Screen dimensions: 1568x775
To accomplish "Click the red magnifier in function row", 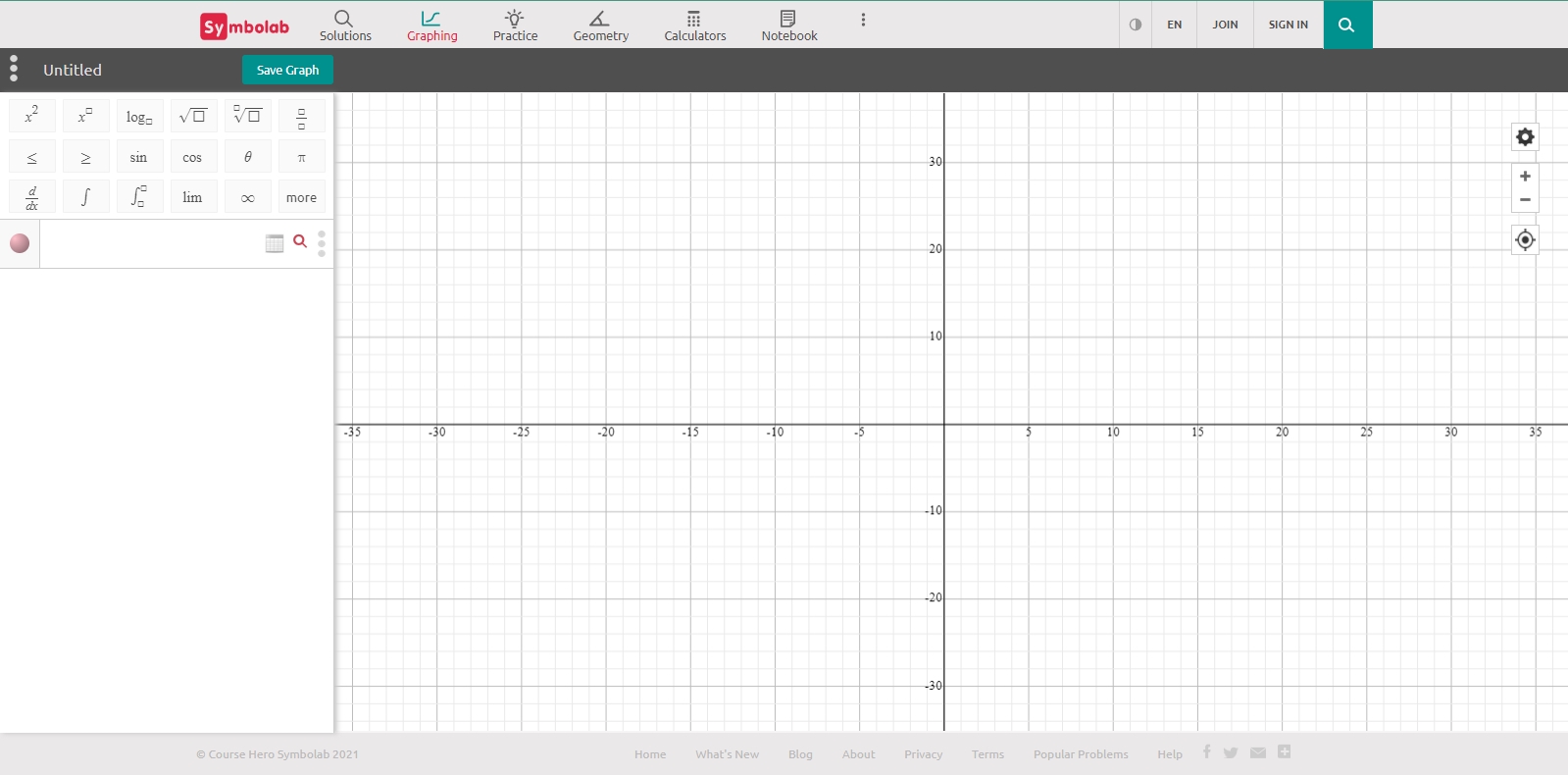I will (x=300, y=241).
